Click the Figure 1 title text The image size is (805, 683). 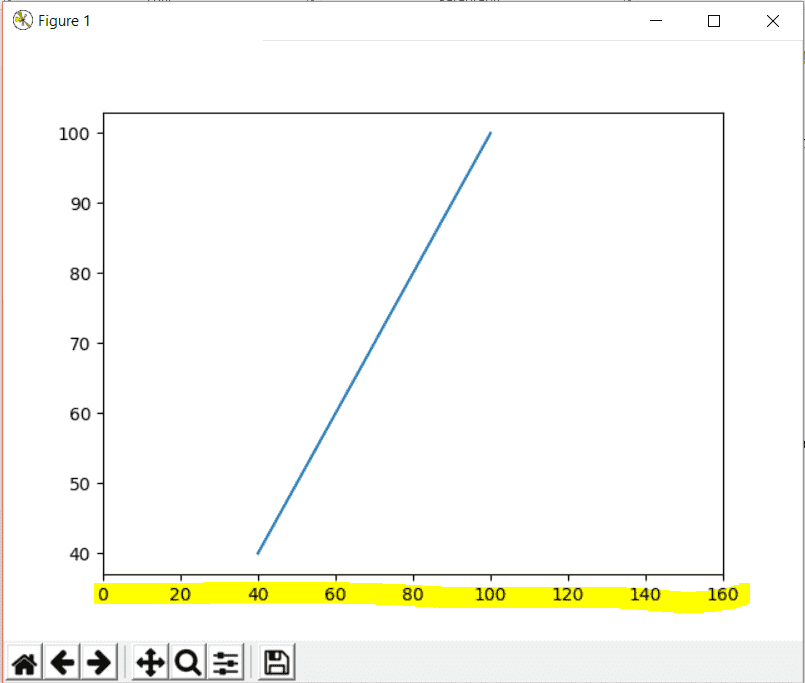(x=64, y=21)
